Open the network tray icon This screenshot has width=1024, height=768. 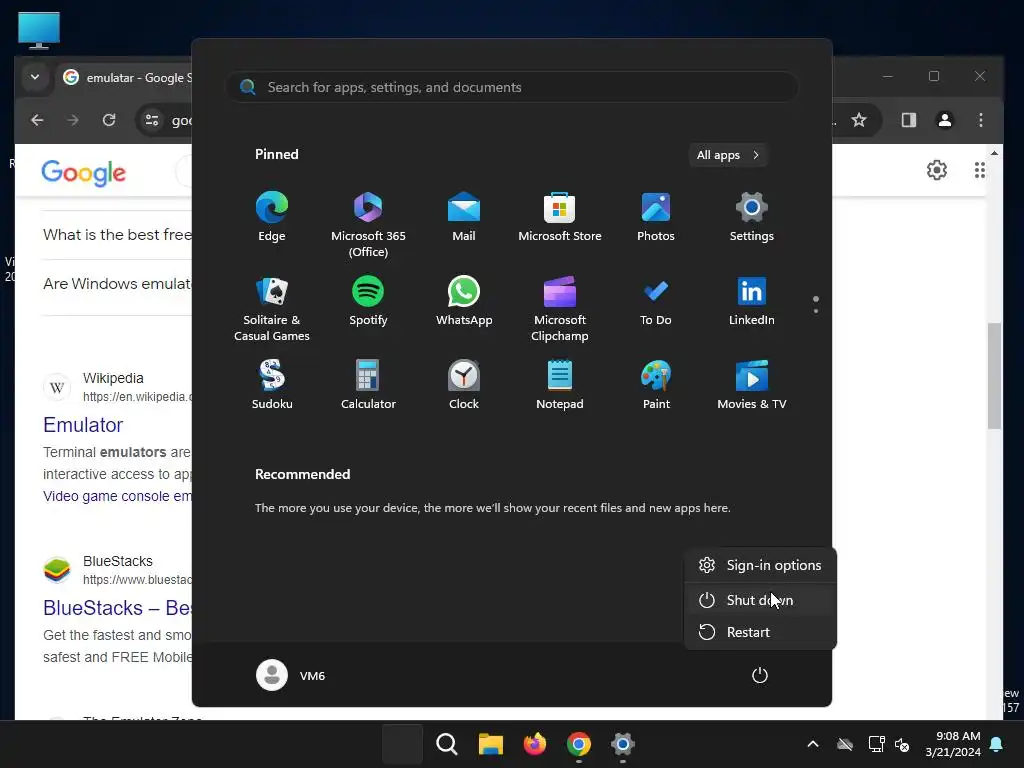pos(876,744)
